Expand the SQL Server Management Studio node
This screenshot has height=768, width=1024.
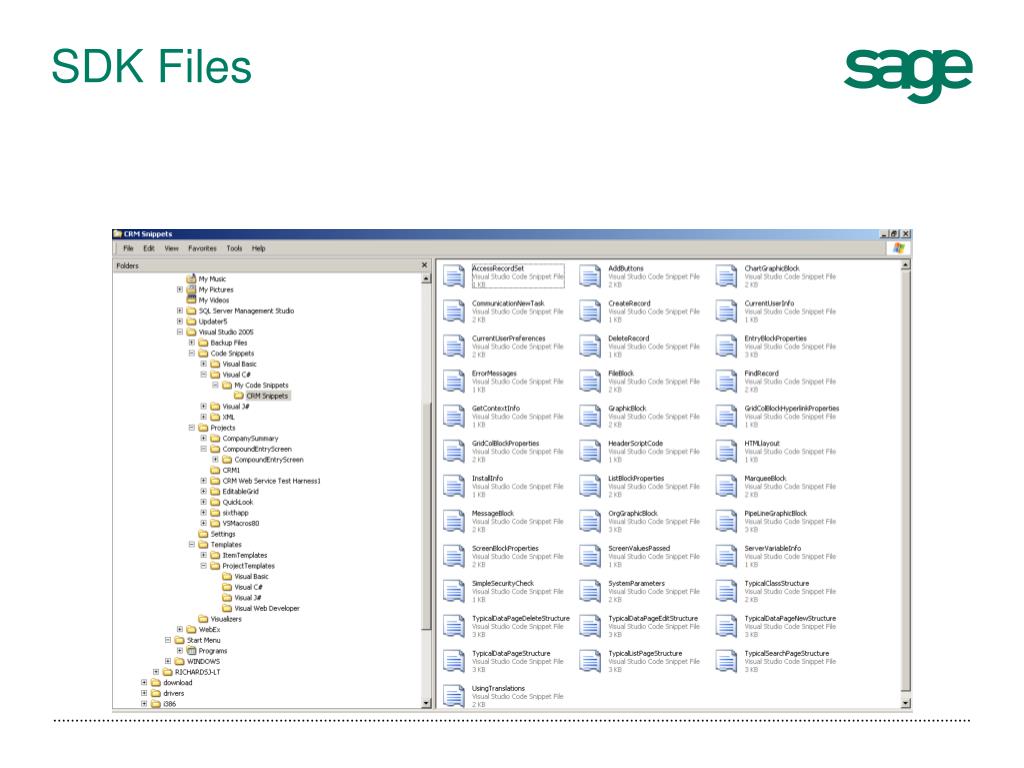(x=180, y=311)
